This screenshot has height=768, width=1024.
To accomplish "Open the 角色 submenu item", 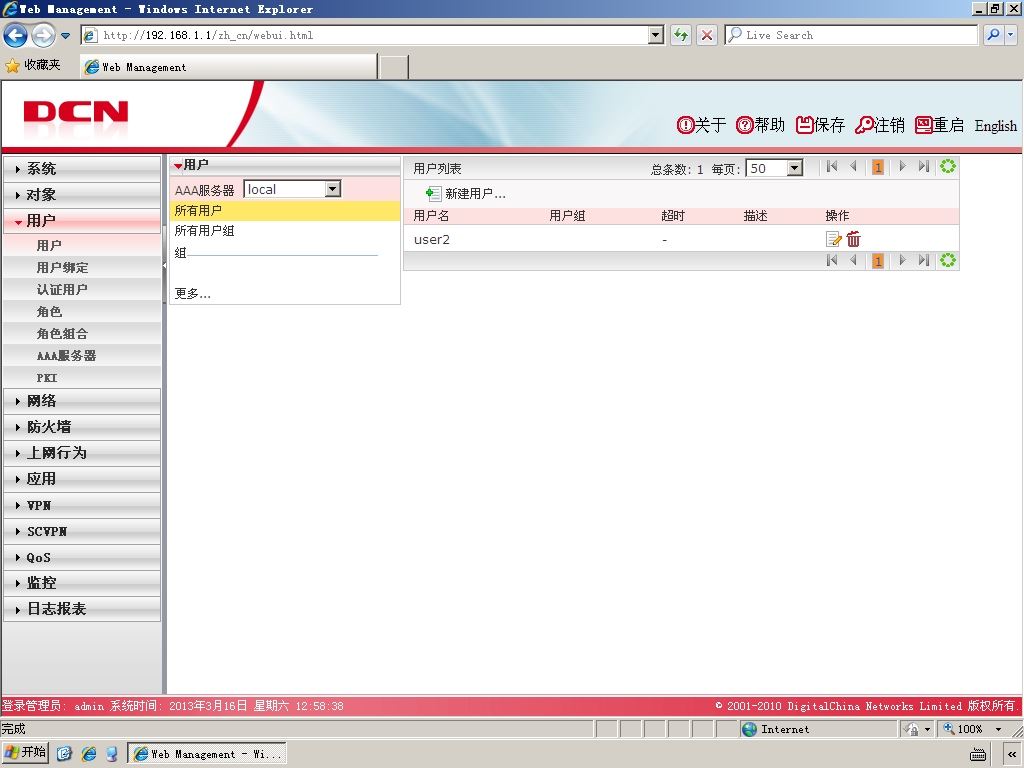I will [x=82, y=312].
